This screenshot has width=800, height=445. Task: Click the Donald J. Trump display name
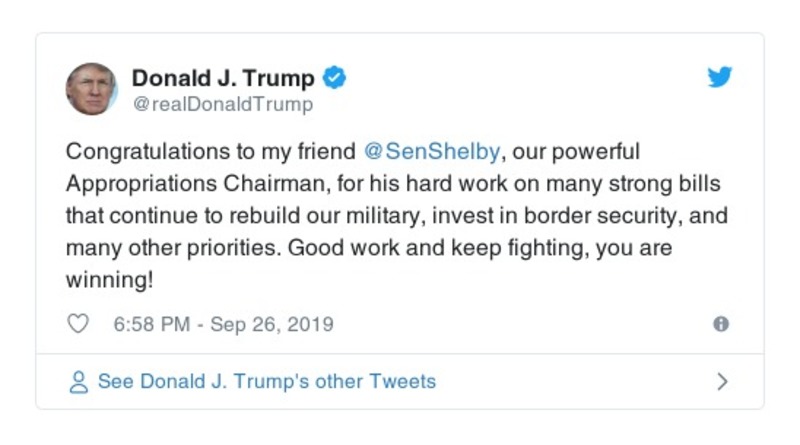coord(223,78)
